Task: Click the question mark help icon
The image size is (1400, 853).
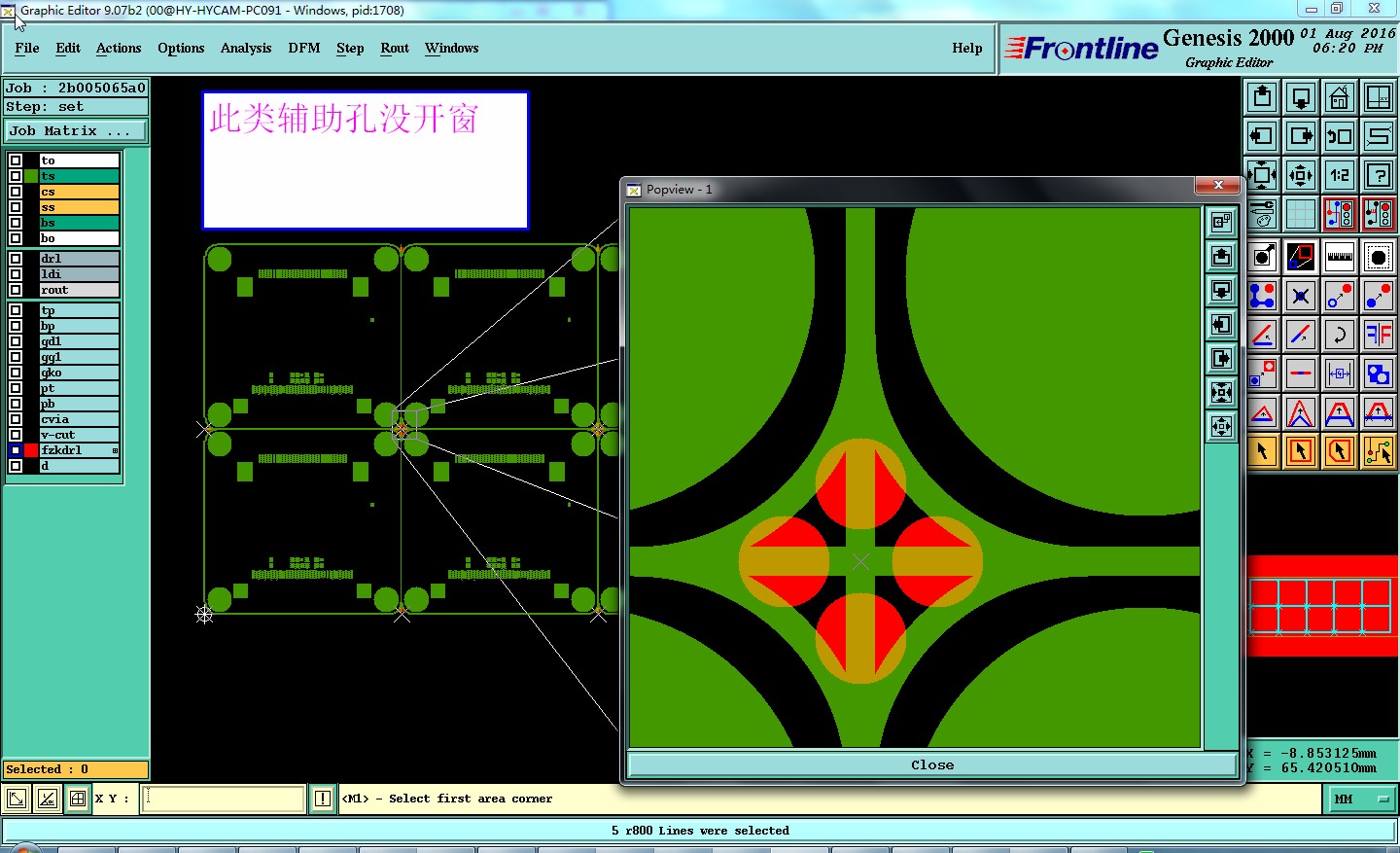Action: [1379, 175]
